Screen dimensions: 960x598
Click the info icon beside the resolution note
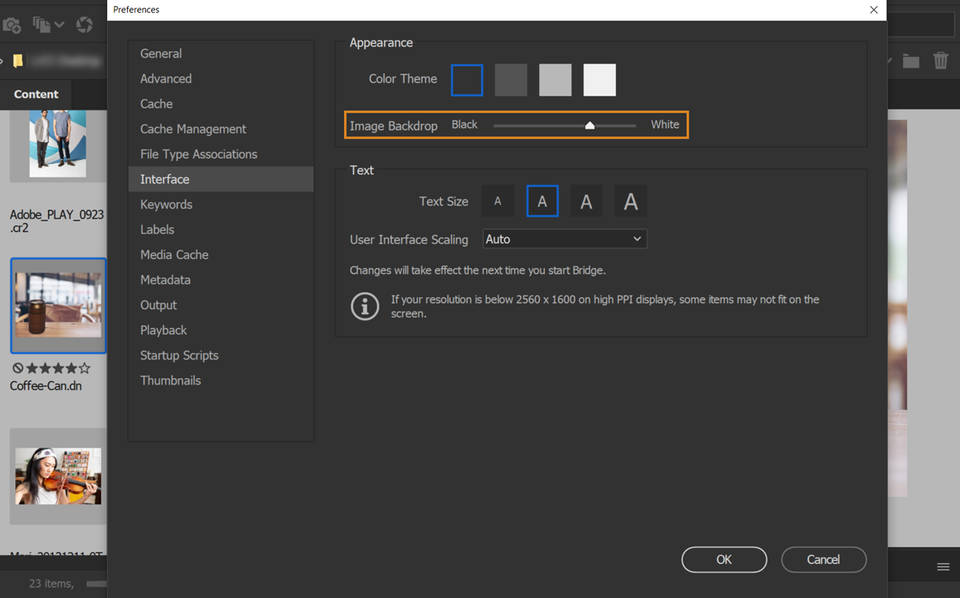[365, 306]
